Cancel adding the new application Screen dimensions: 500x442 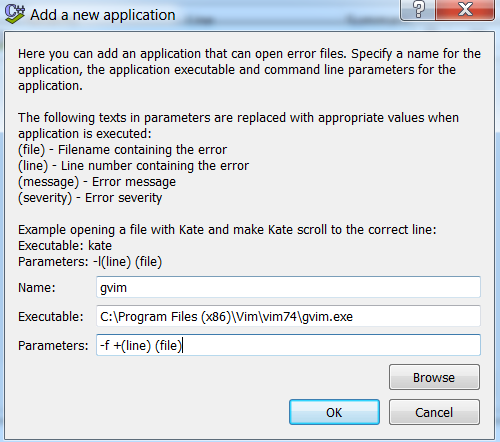point(434,412)
